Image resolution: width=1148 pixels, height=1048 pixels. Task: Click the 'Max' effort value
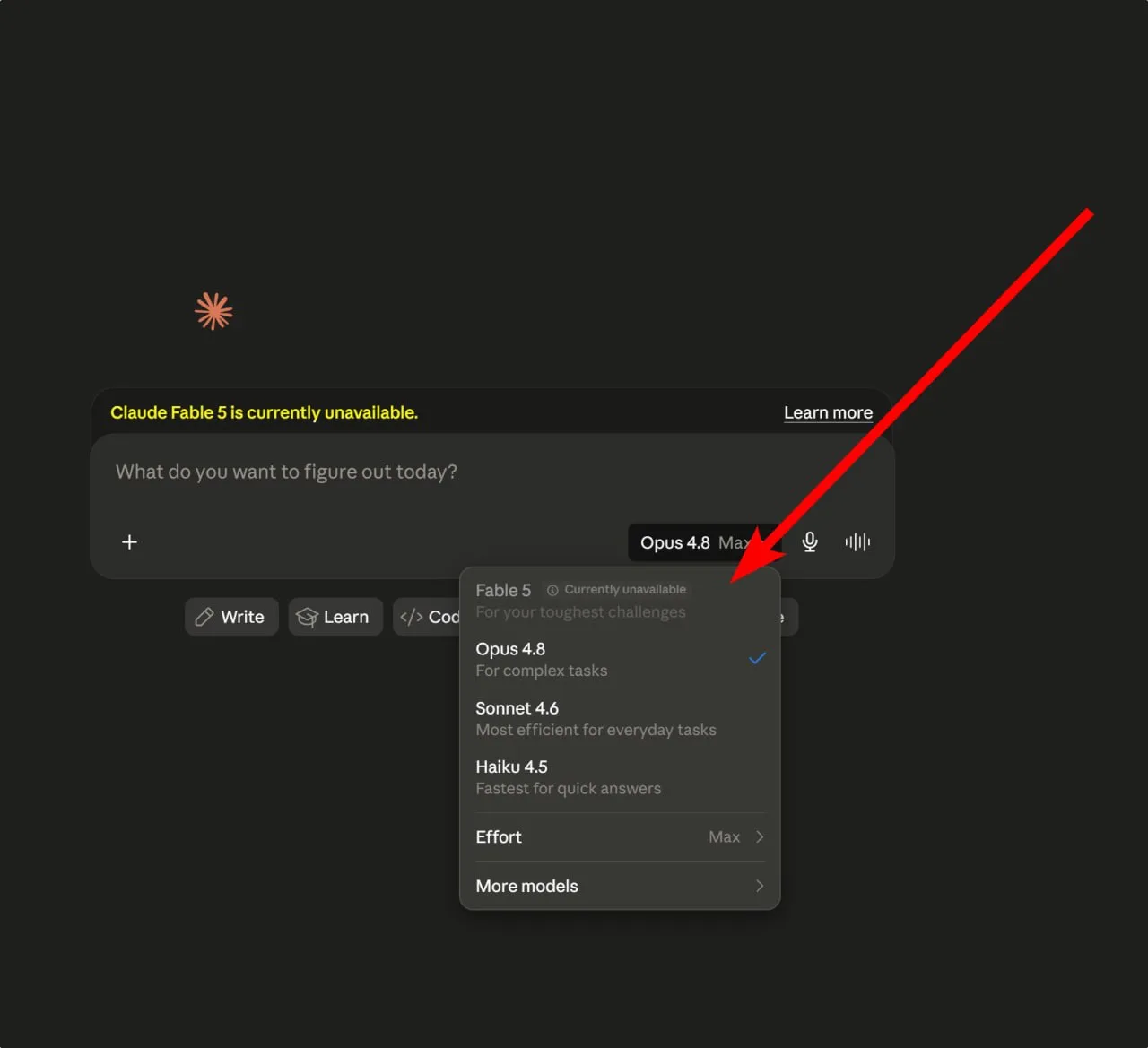[724, 836]
